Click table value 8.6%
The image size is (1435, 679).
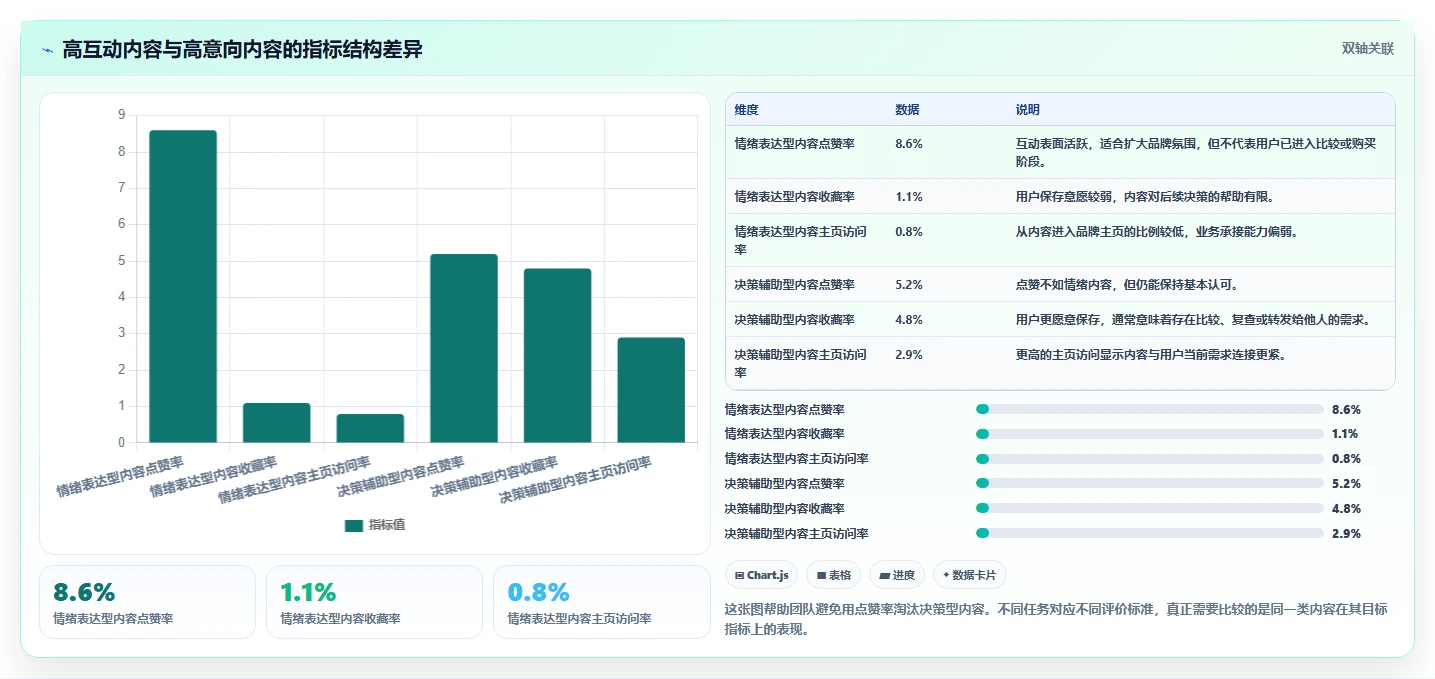pos(909,144)
